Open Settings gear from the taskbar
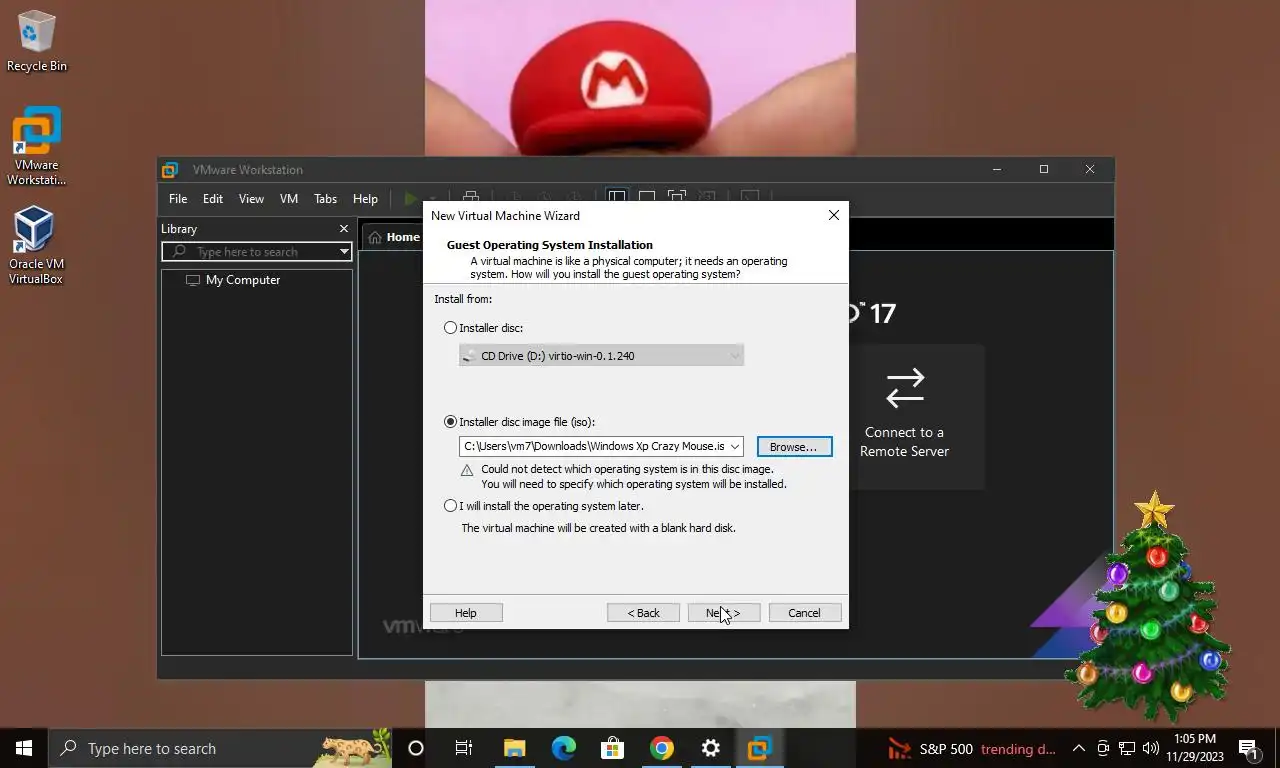 point(710,748)
